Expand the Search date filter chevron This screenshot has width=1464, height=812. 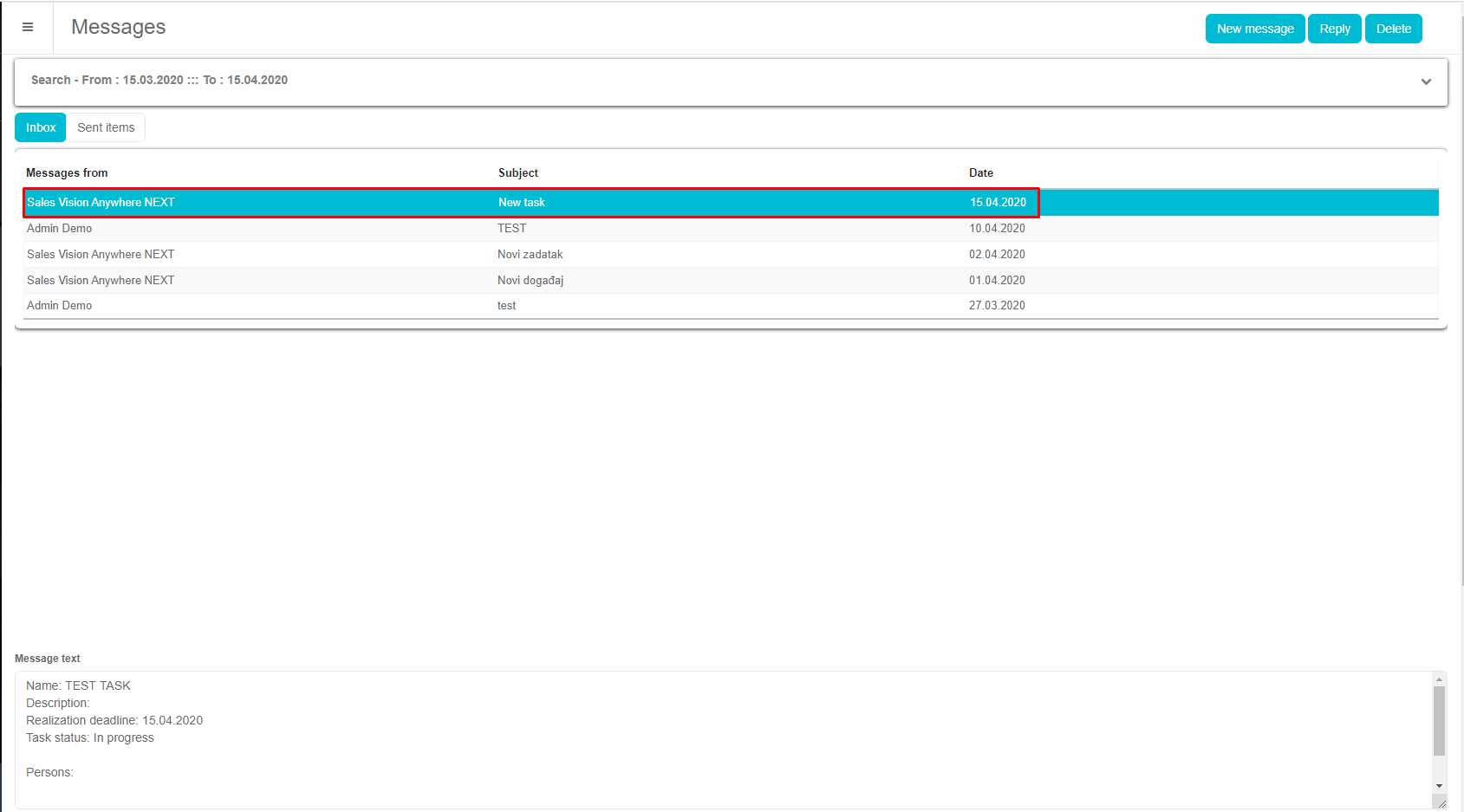click(1426, 81)
